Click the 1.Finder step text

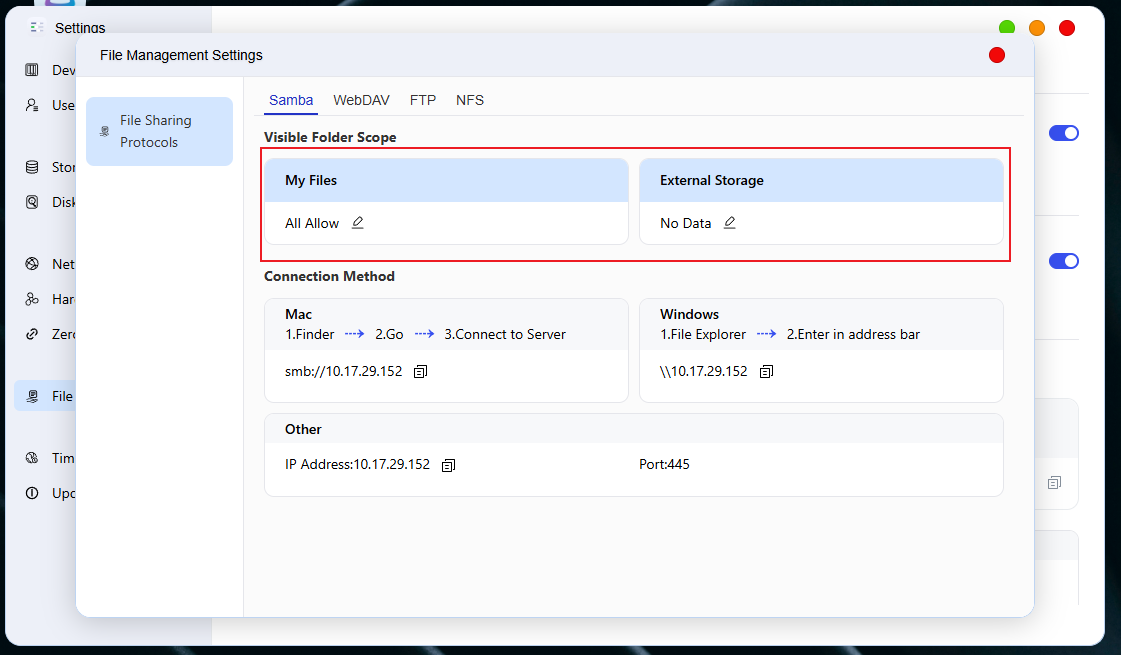pyautogui.click(x=310, y=335)
